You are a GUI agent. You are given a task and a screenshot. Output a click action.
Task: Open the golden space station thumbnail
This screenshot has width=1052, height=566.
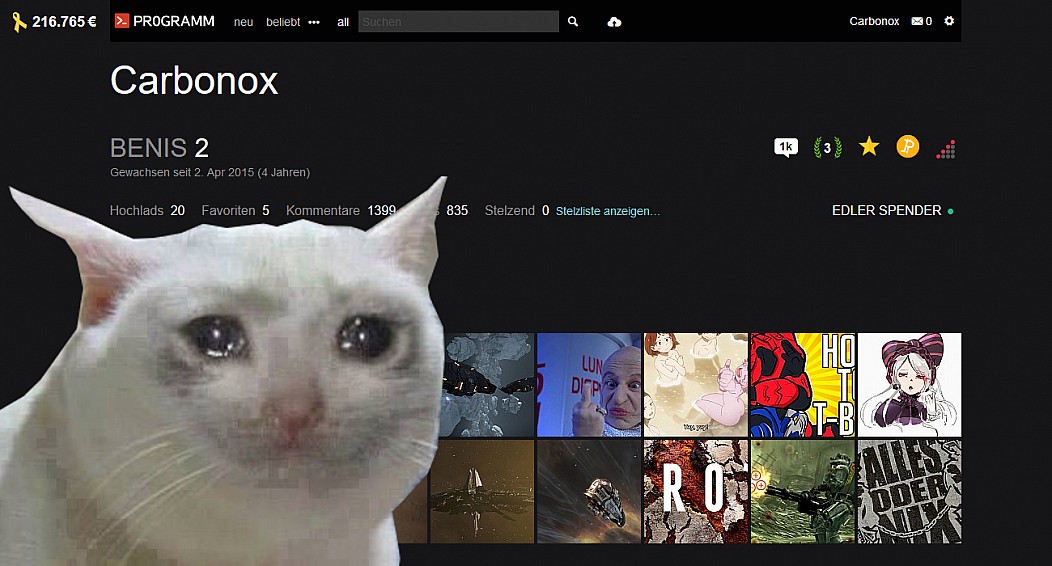click(482, 492)
